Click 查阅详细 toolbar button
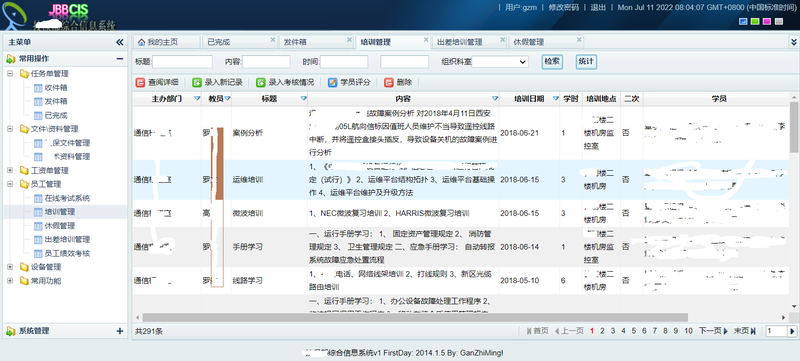 (x=157, y=82)
